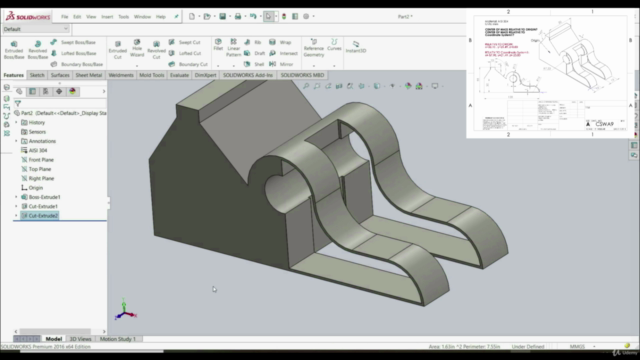The height and width of the screenshot is (360, 640).
Task: Click the Zoom to Fit view icon
Action: tap(306, 86)
